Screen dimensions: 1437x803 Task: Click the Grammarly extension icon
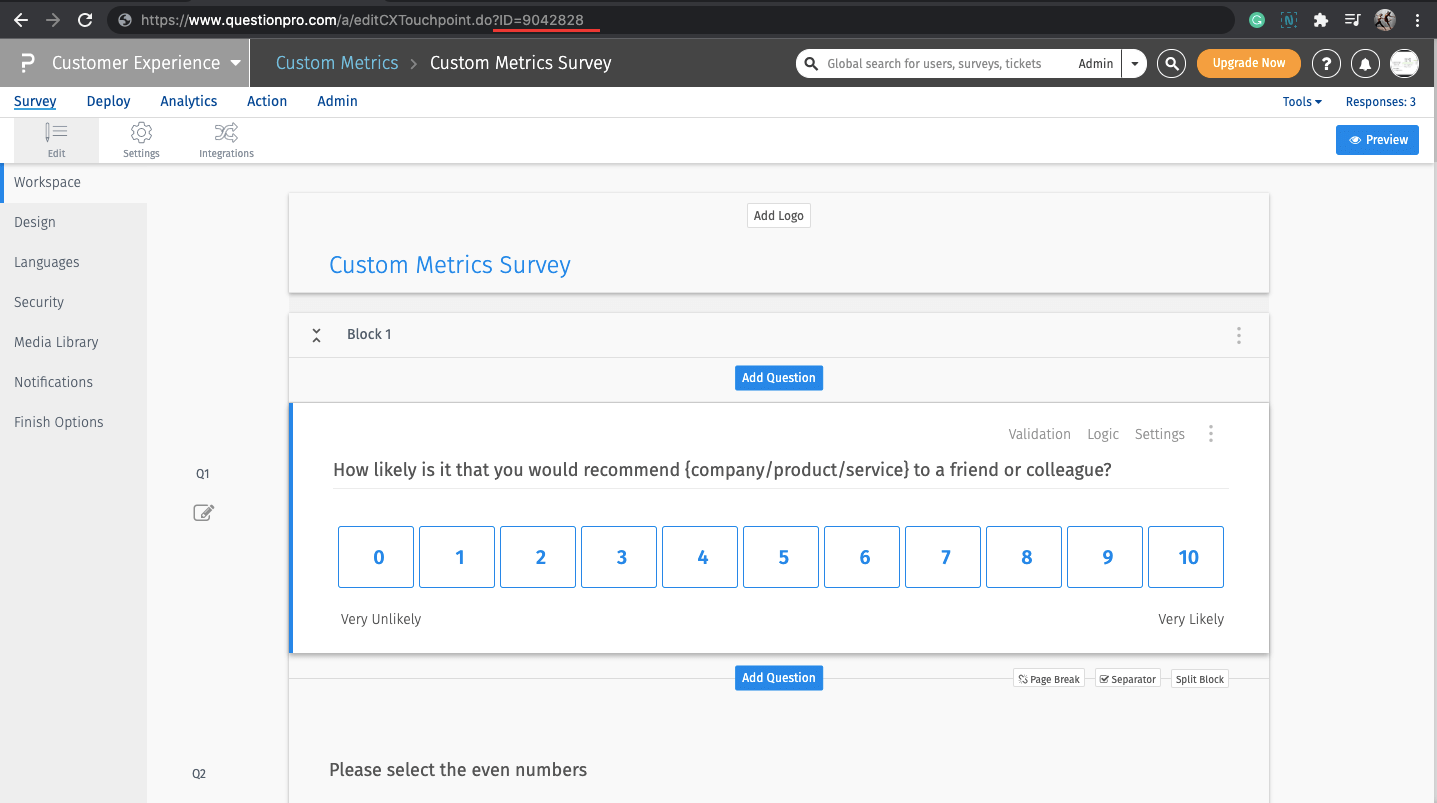tap(1256, 19)
